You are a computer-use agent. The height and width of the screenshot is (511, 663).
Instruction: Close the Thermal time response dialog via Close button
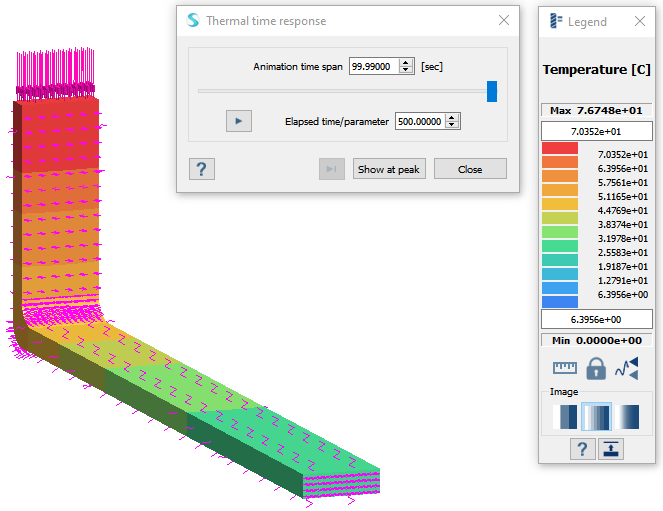pyautogui.click(x=470, y=169)
